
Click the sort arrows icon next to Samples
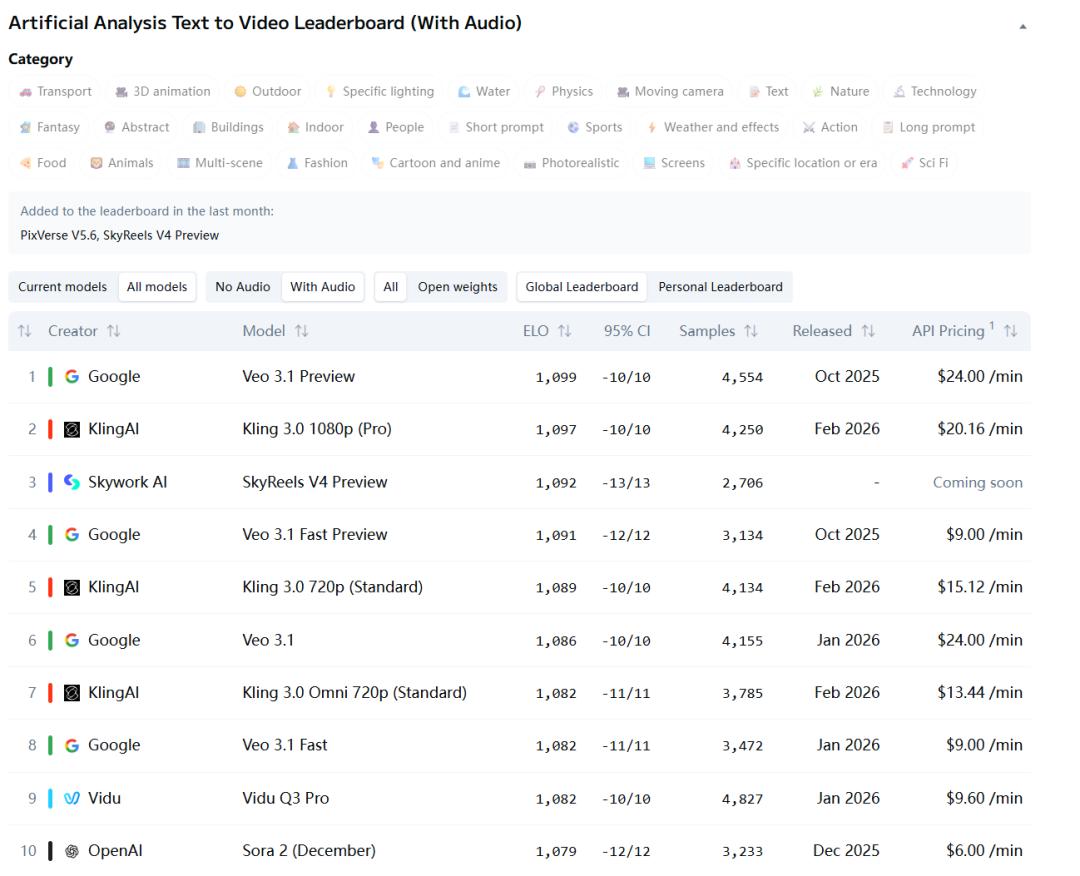749,331
